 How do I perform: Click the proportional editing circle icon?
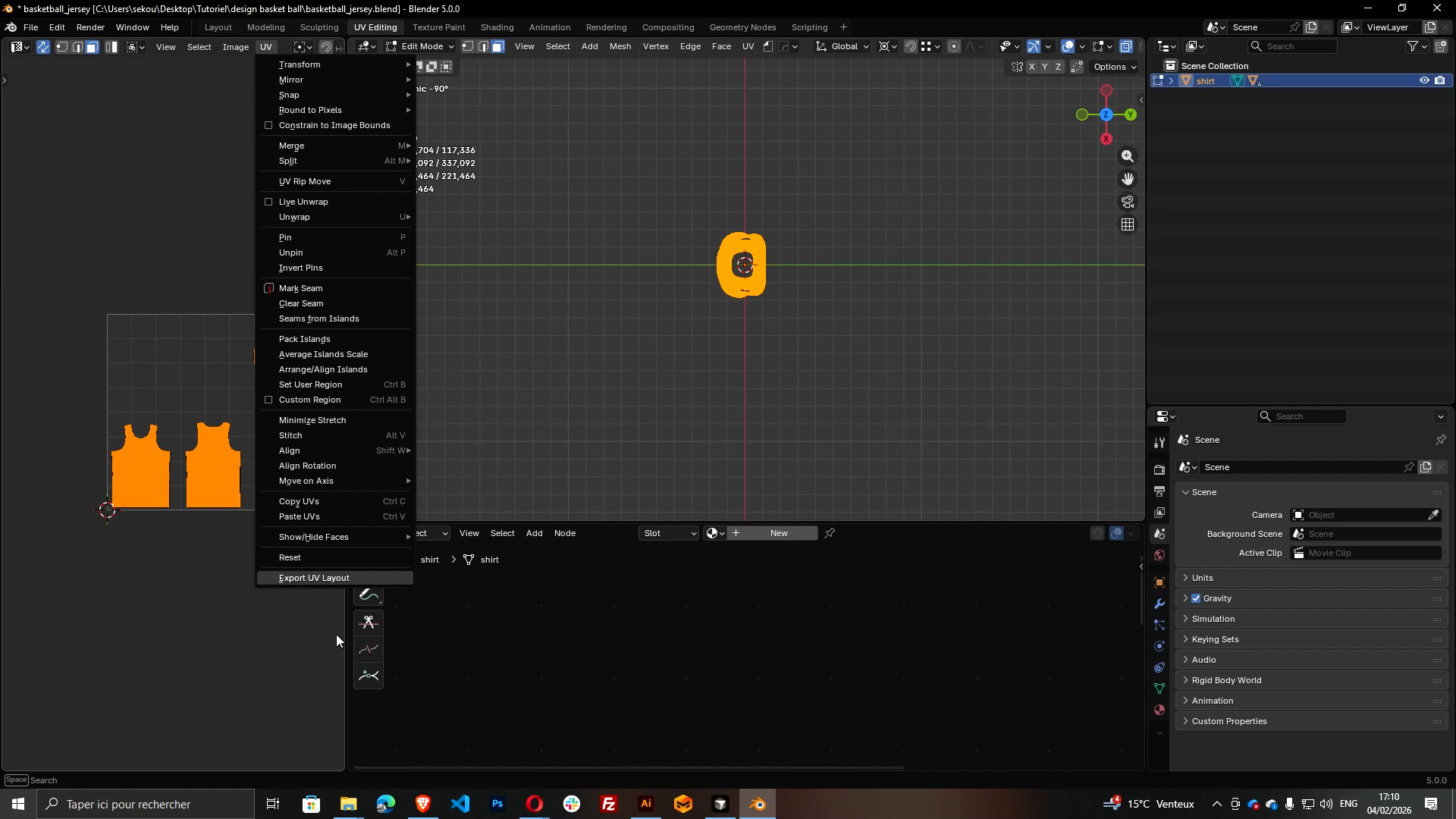(x=954, y=46)
